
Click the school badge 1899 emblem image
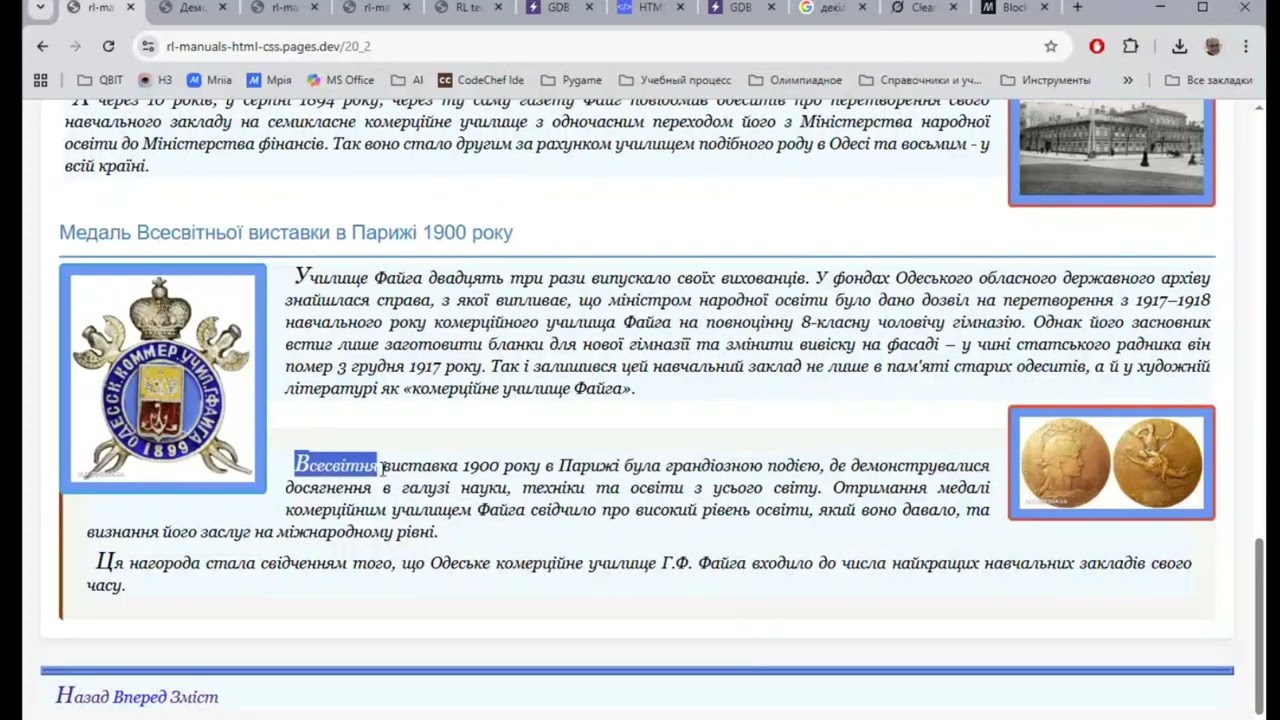click(163, 379)
